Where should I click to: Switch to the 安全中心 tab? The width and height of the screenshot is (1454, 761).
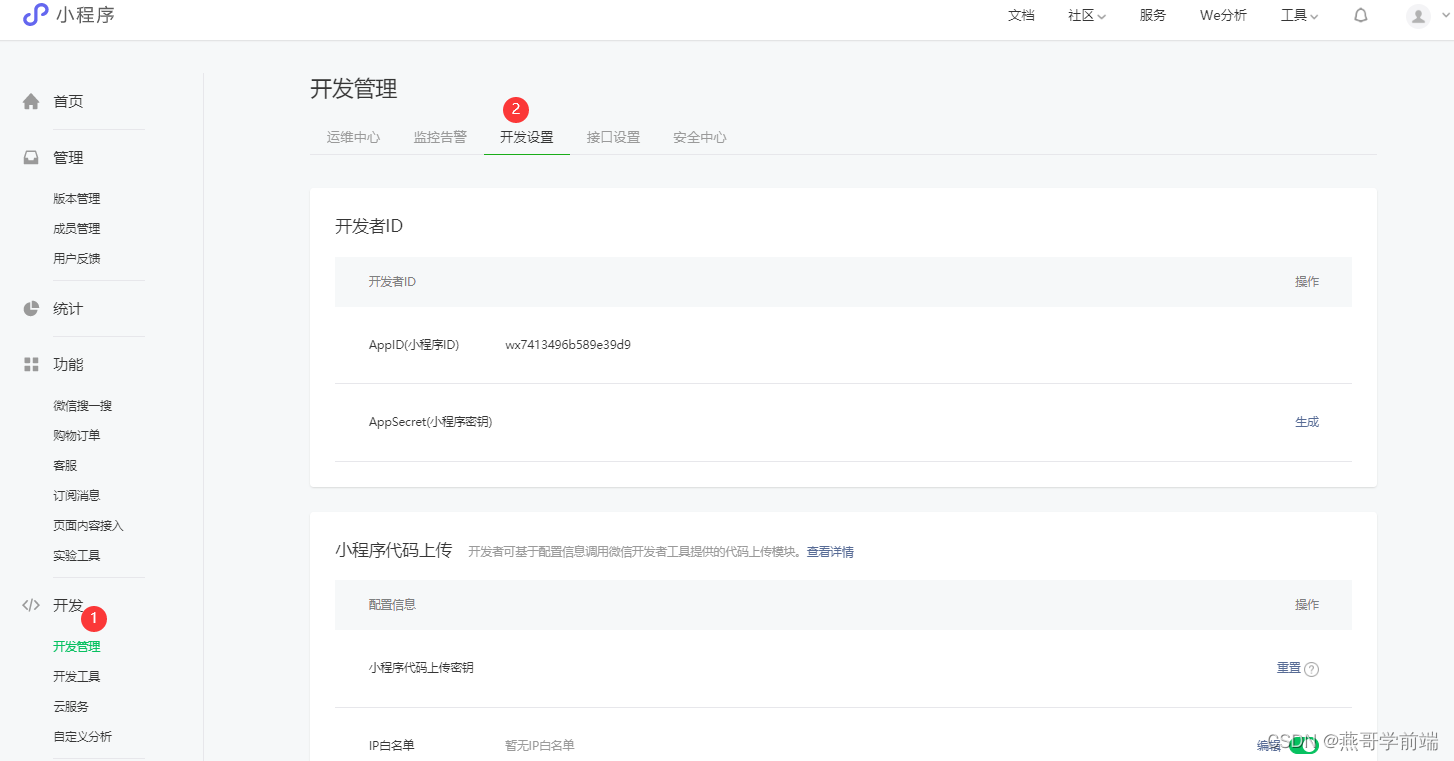click(x=700, y=137)
